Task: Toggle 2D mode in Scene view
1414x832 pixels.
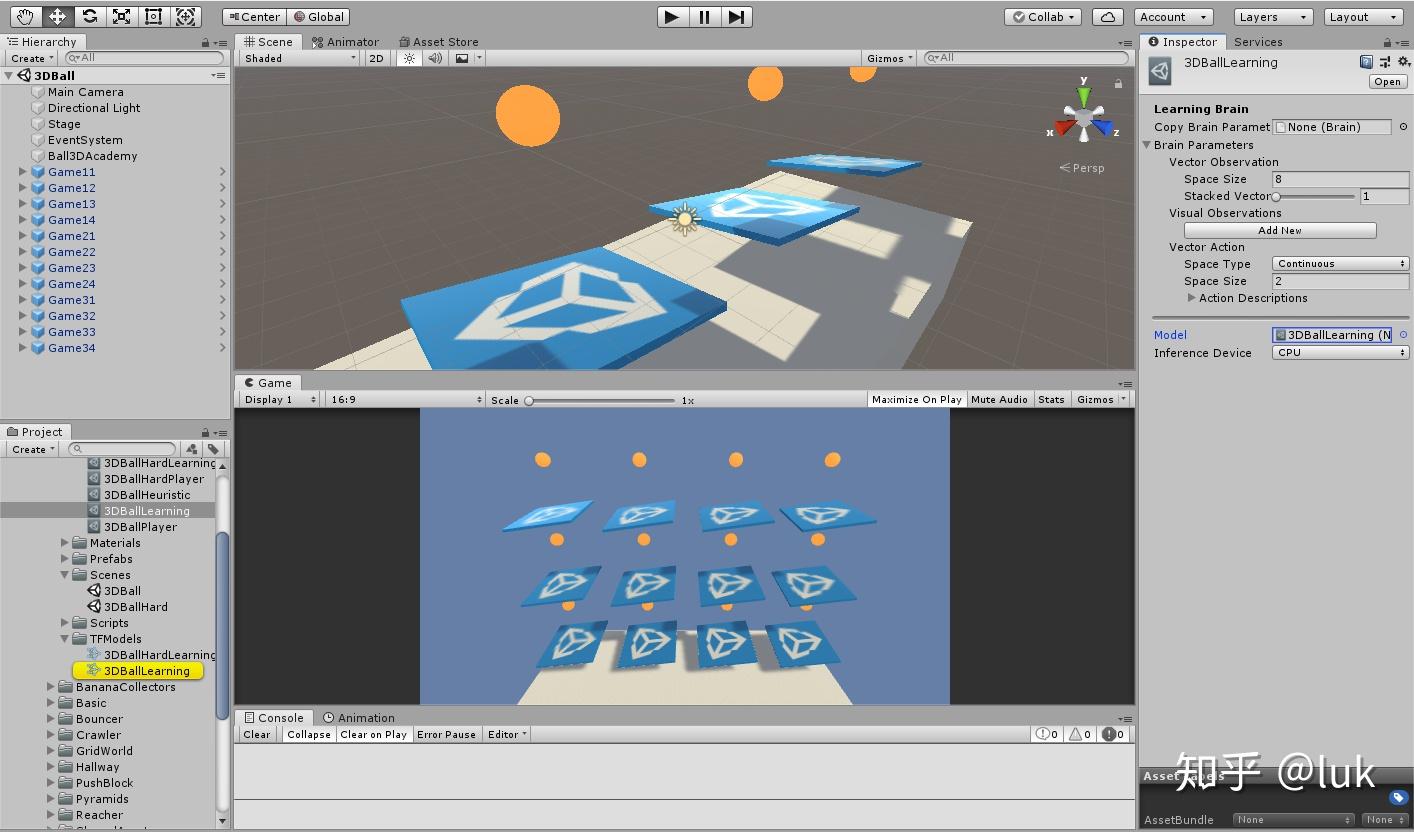Action: click(x=376, y=58)
